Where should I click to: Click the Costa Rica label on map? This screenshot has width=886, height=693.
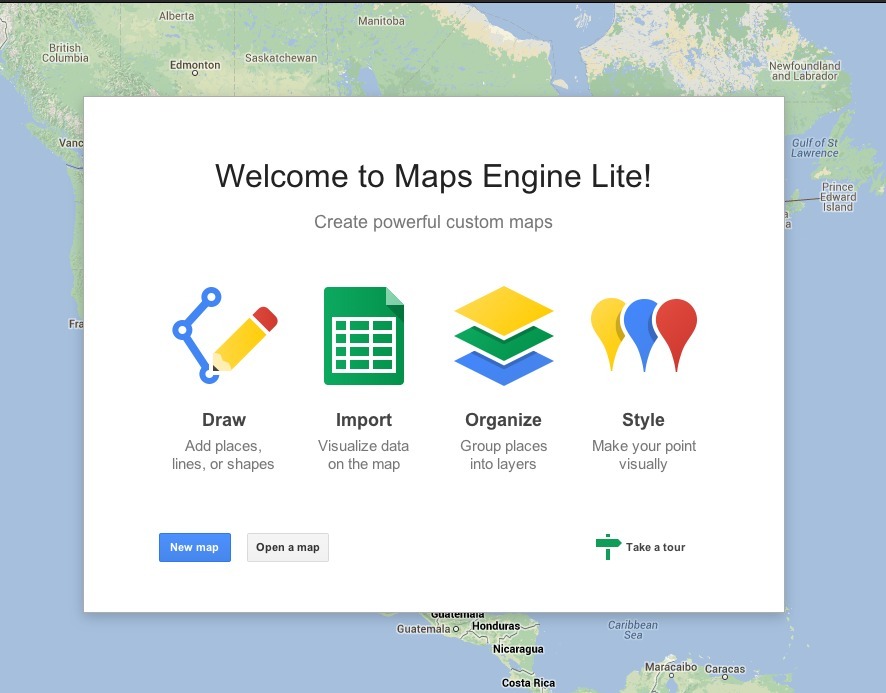(x=529, y=683)
